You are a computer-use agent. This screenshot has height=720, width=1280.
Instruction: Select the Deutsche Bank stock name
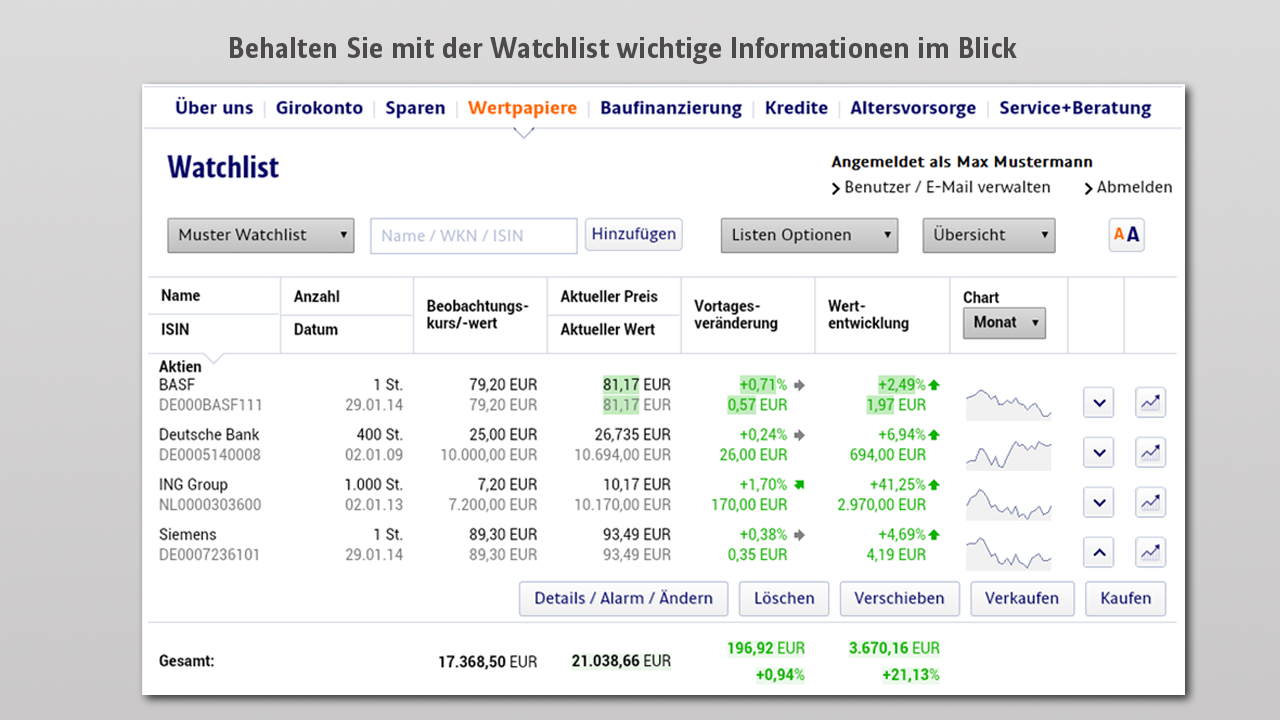click(x=209, y=435)
